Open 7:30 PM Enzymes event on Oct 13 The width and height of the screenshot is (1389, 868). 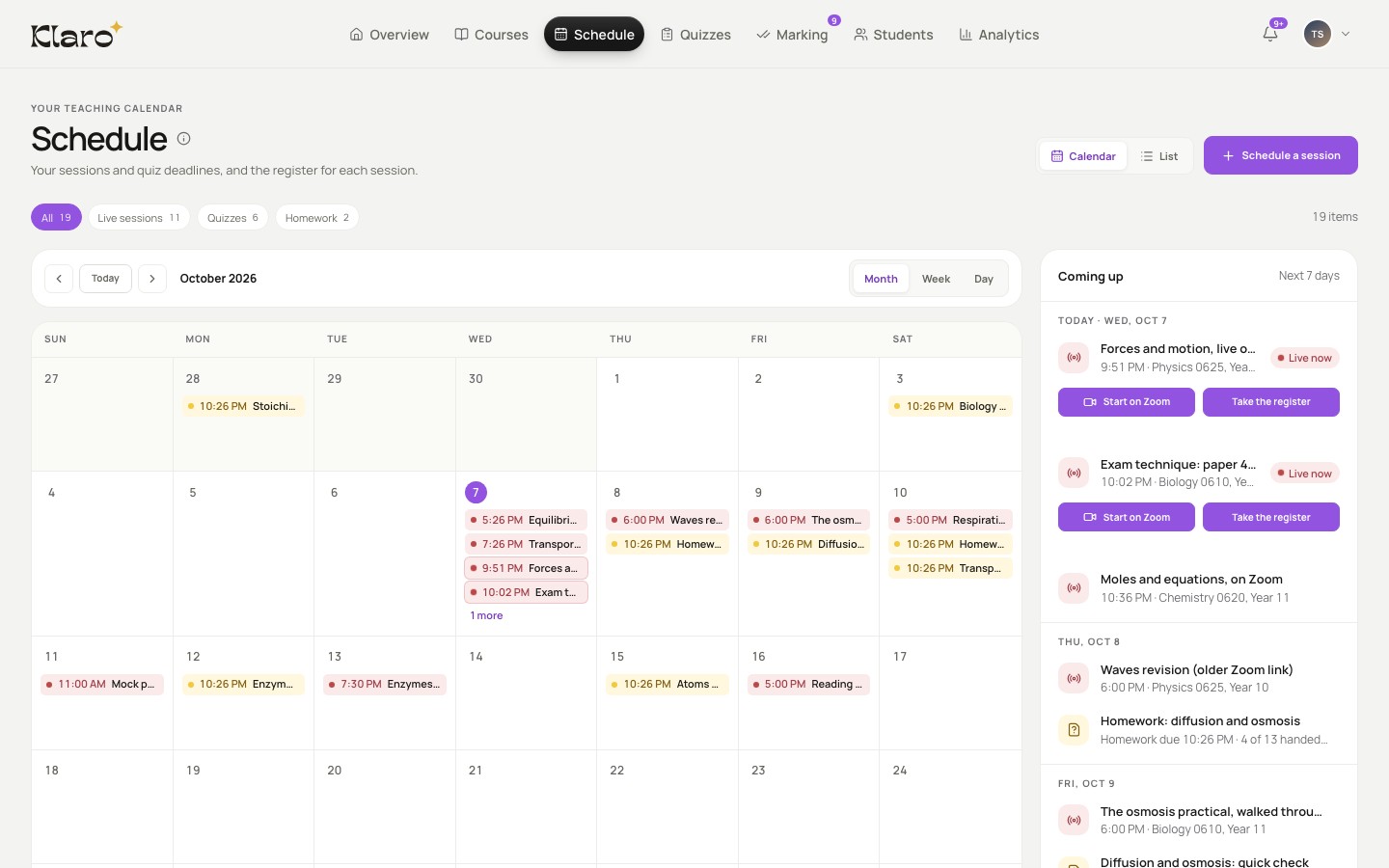click(385, 684)
